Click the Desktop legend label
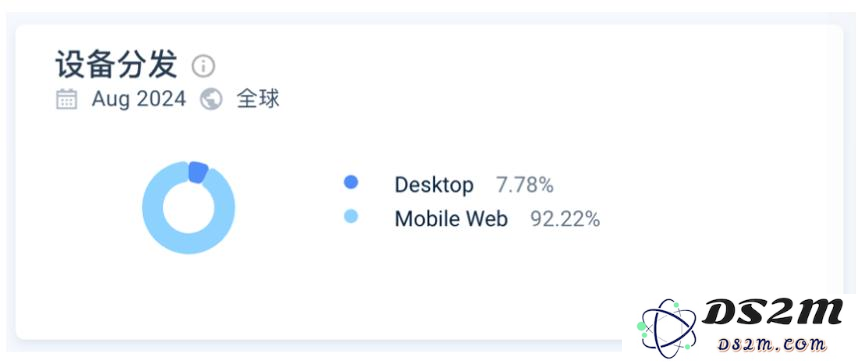This screenshot has height=362, width=860. [434, 185]
